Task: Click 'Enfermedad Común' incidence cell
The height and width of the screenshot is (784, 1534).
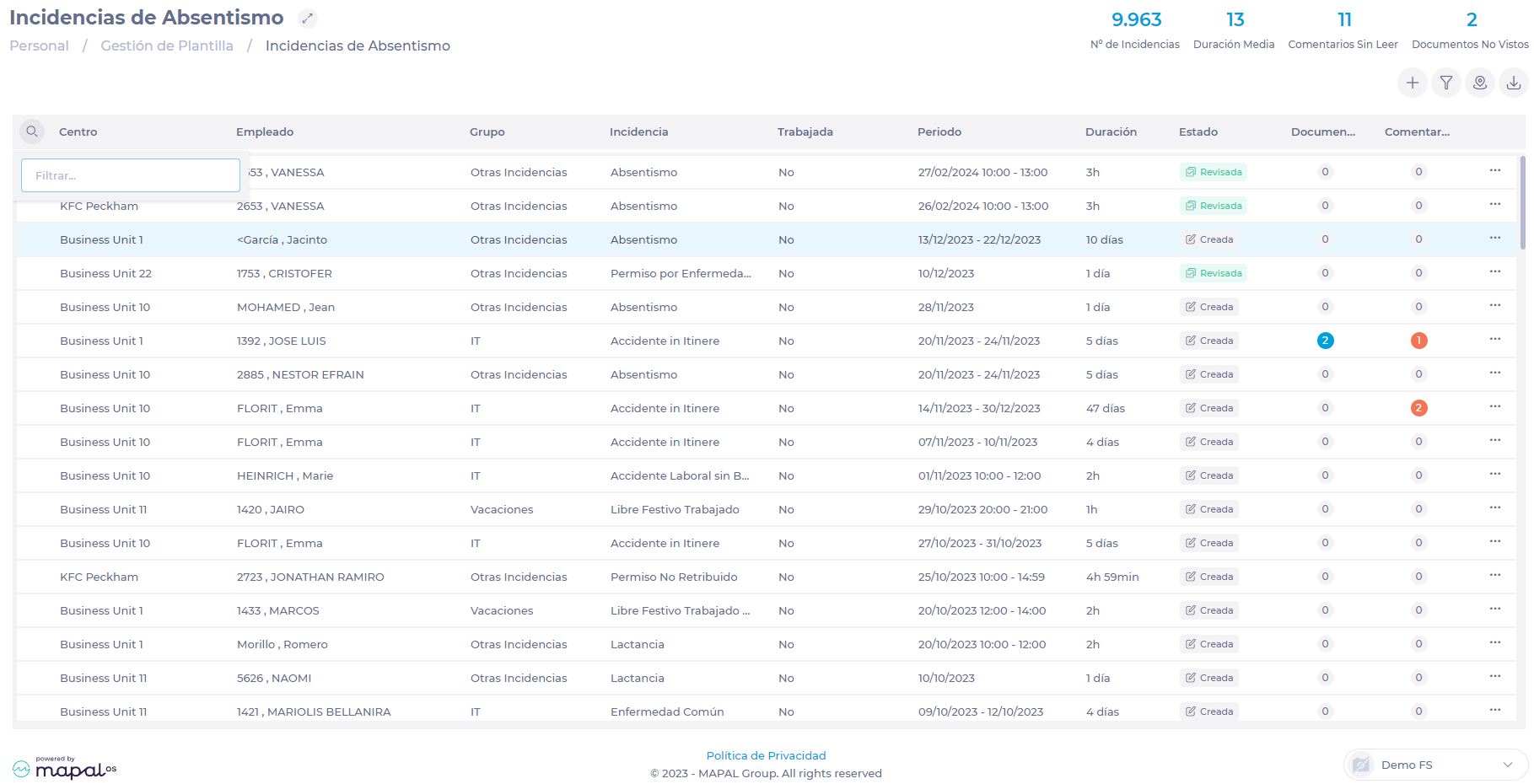Action: pyautogui.click(x=667, y=712)
